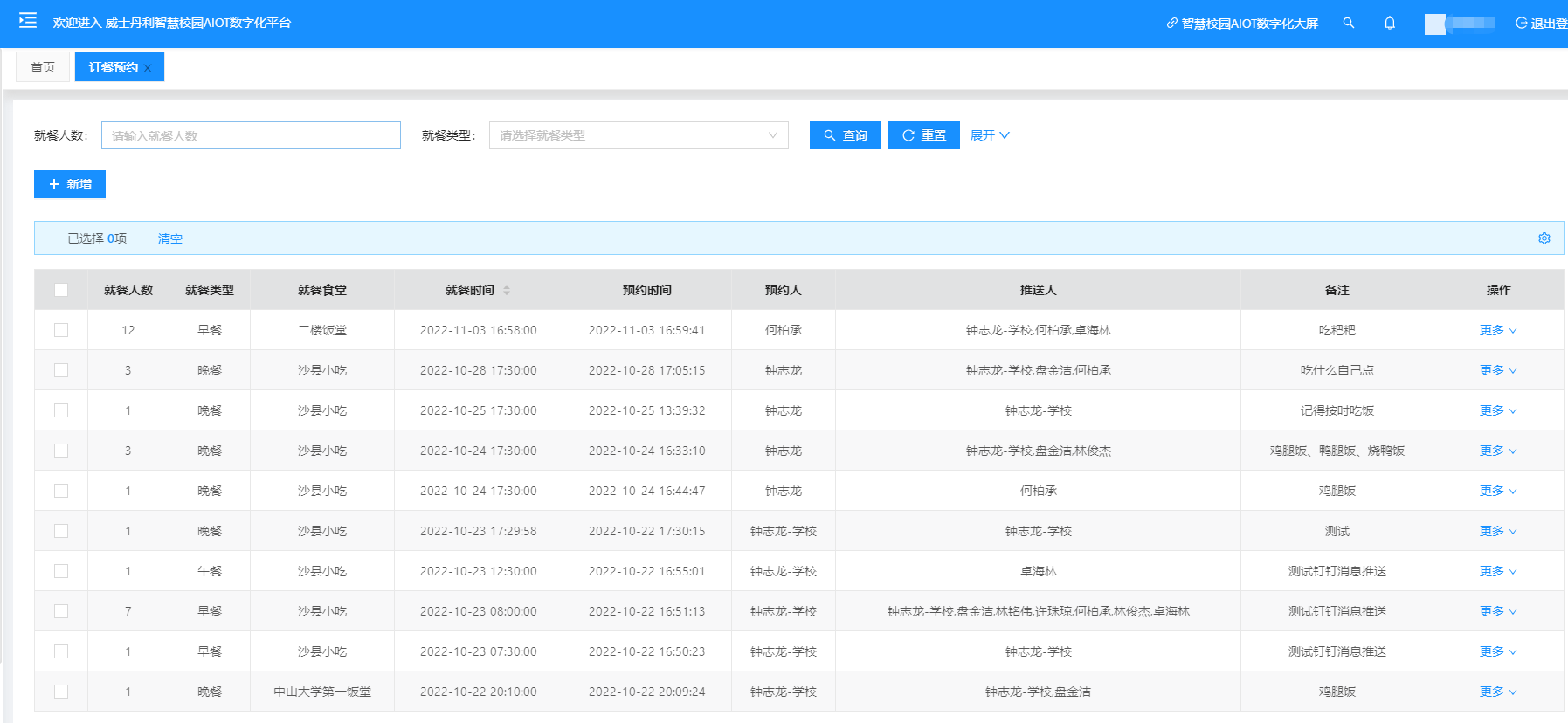
Task: Click the 查询 search button
Action: coord(846,135)
